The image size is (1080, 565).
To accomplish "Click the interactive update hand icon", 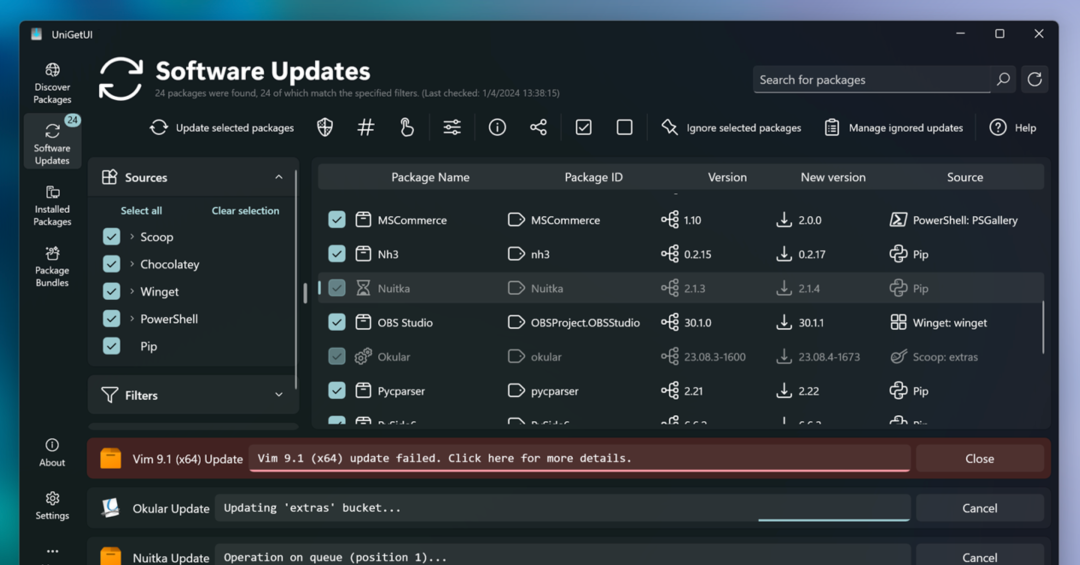I will (407, 127).
